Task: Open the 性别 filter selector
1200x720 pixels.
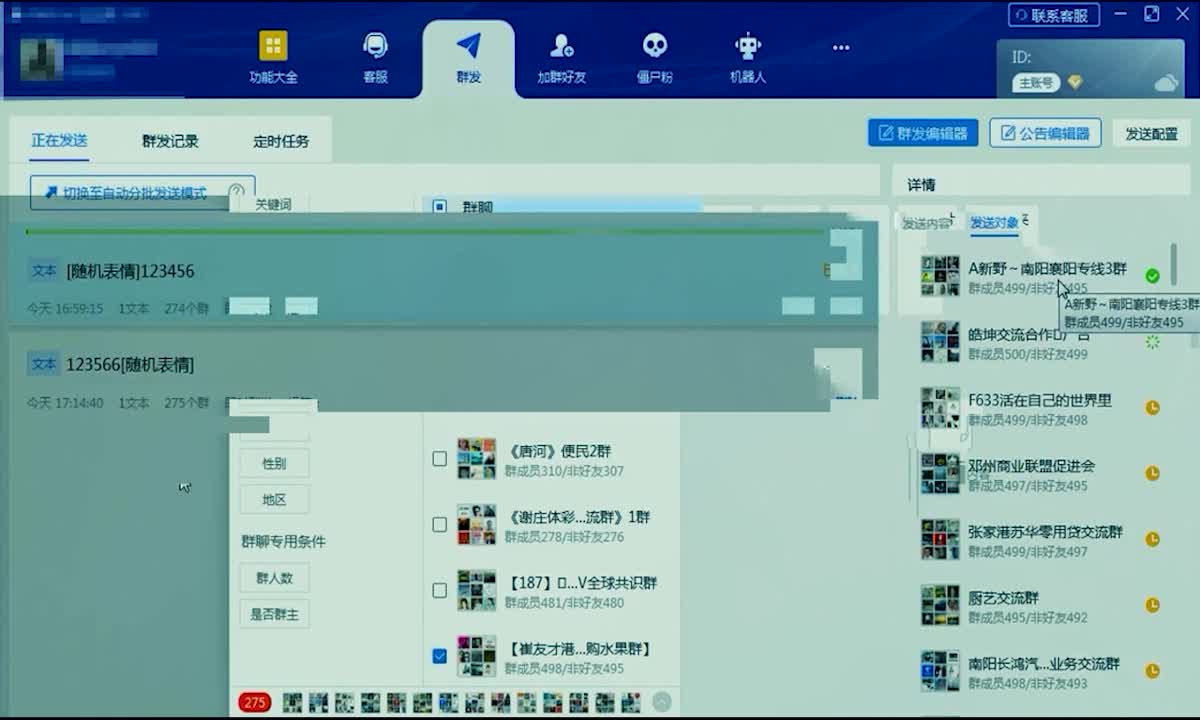Action: pos(273,463)
